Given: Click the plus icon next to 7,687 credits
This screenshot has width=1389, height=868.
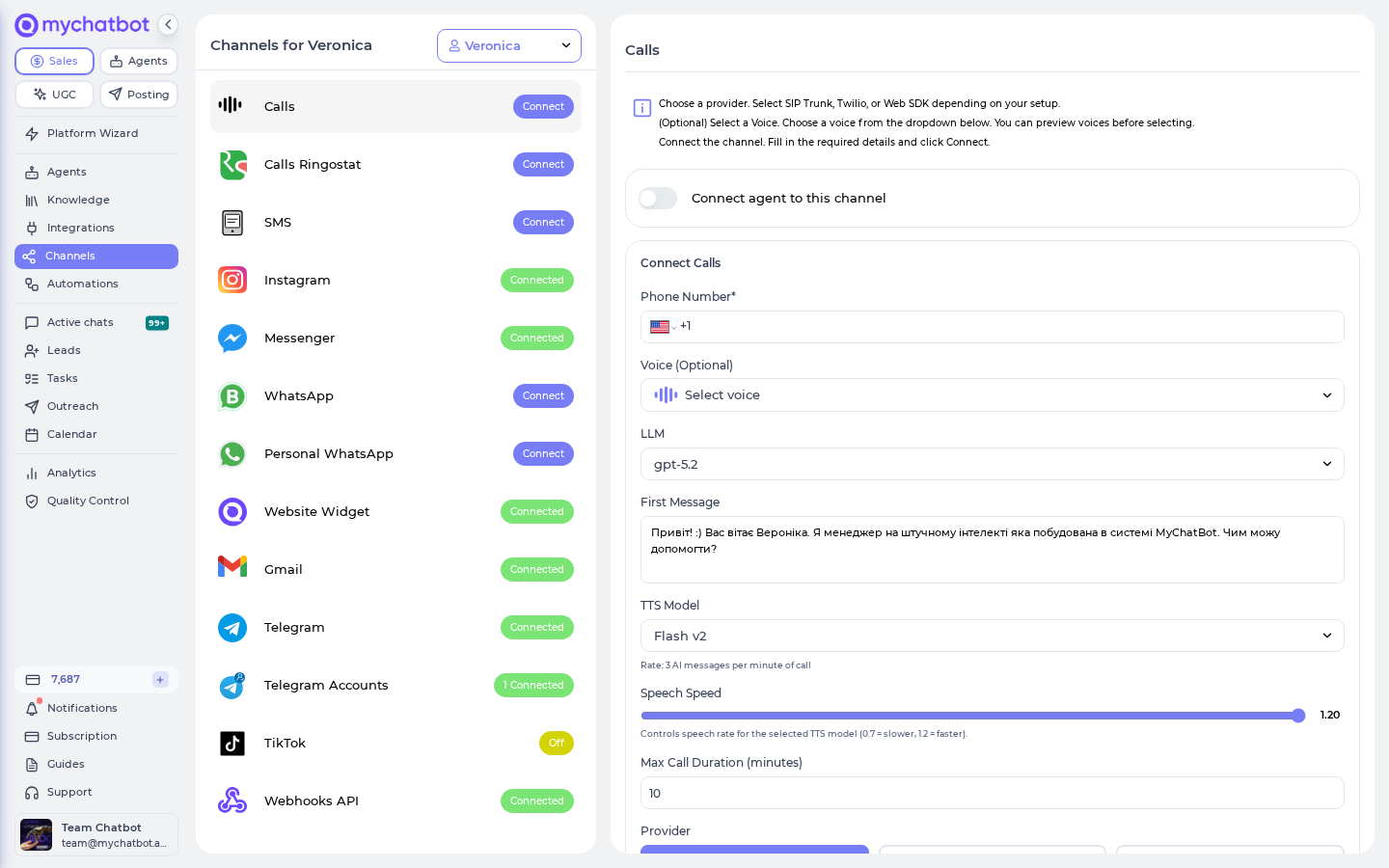Looking at the screenshot, I should [x=160, y=680].
